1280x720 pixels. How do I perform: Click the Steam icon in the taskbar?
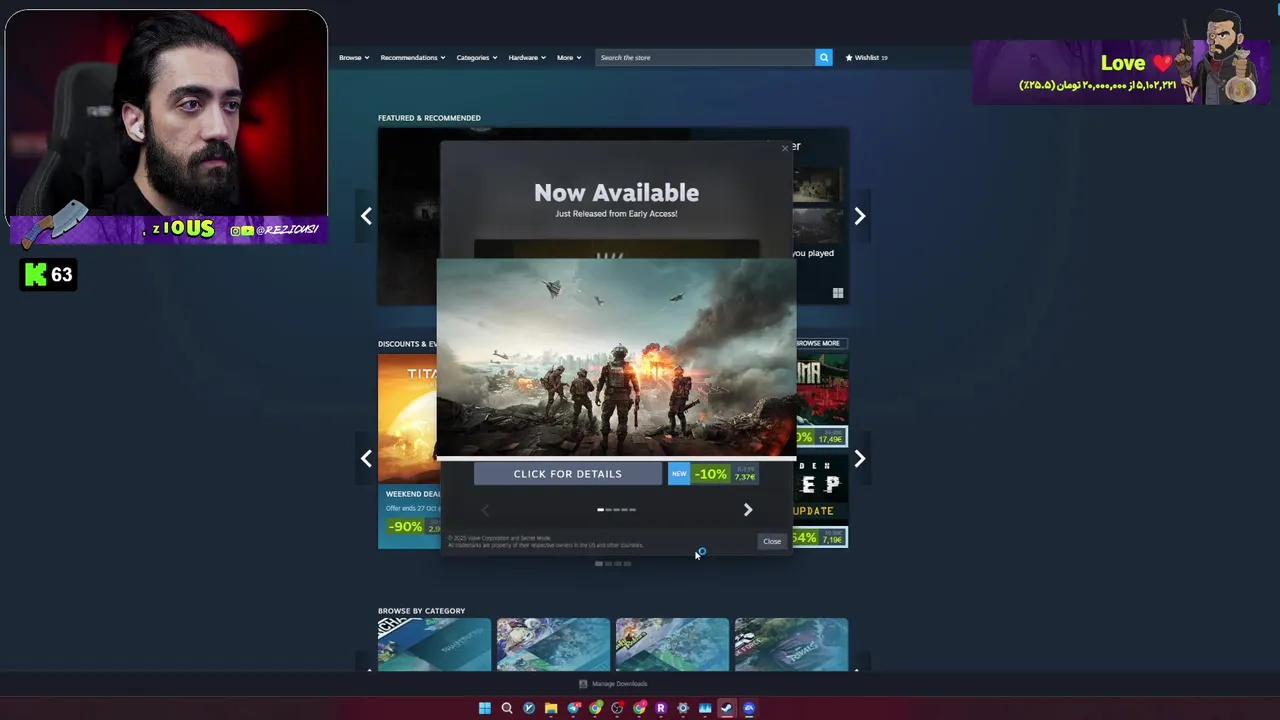pos(727,708)
